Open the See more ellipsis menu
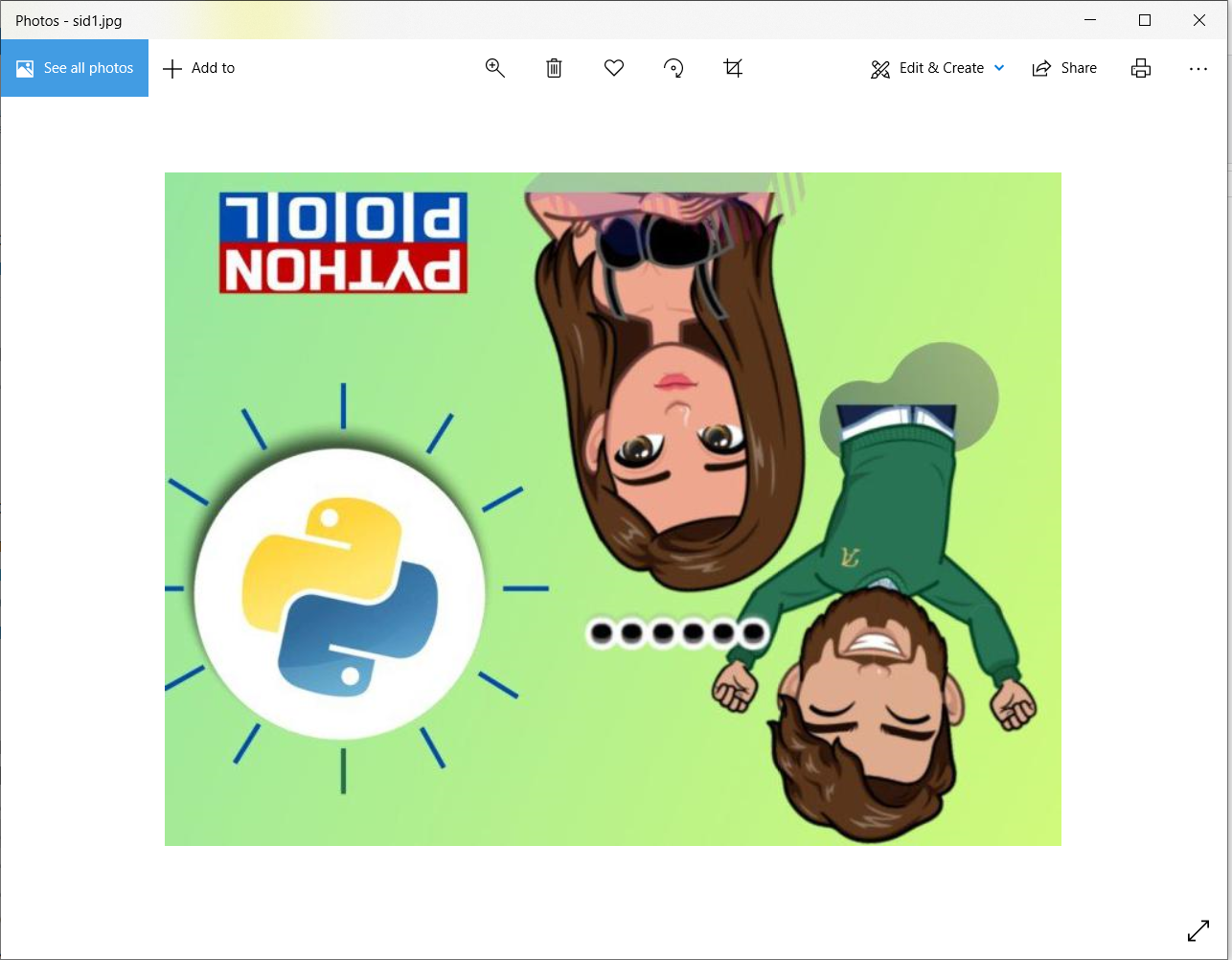 point(1198,68)
